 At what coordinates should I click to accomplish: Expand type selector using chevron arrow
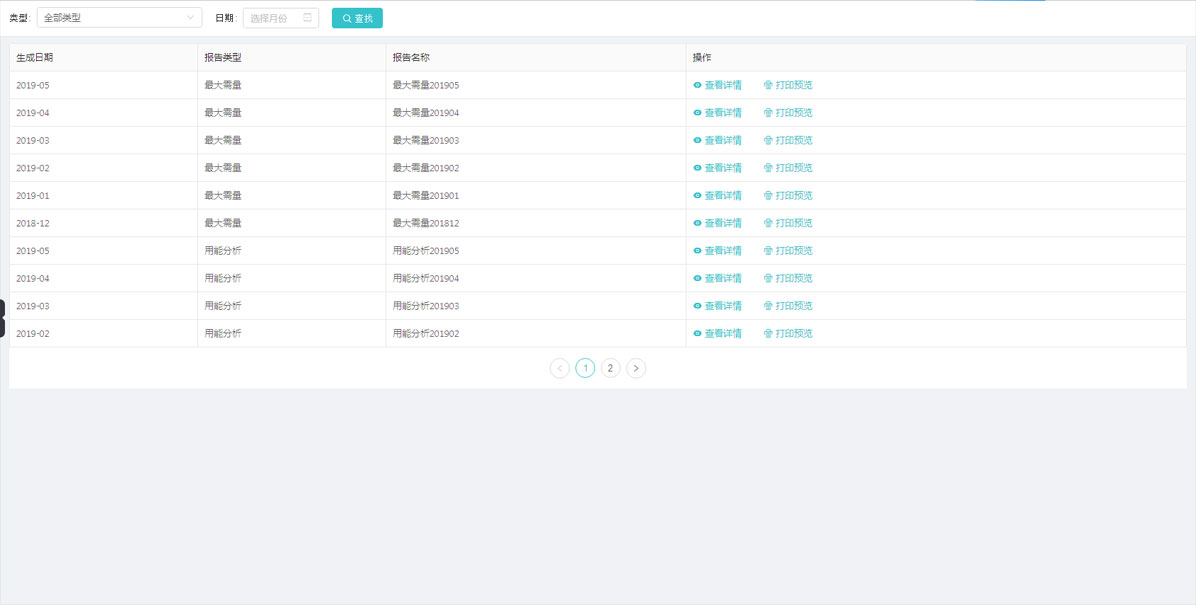coord(191,18)
